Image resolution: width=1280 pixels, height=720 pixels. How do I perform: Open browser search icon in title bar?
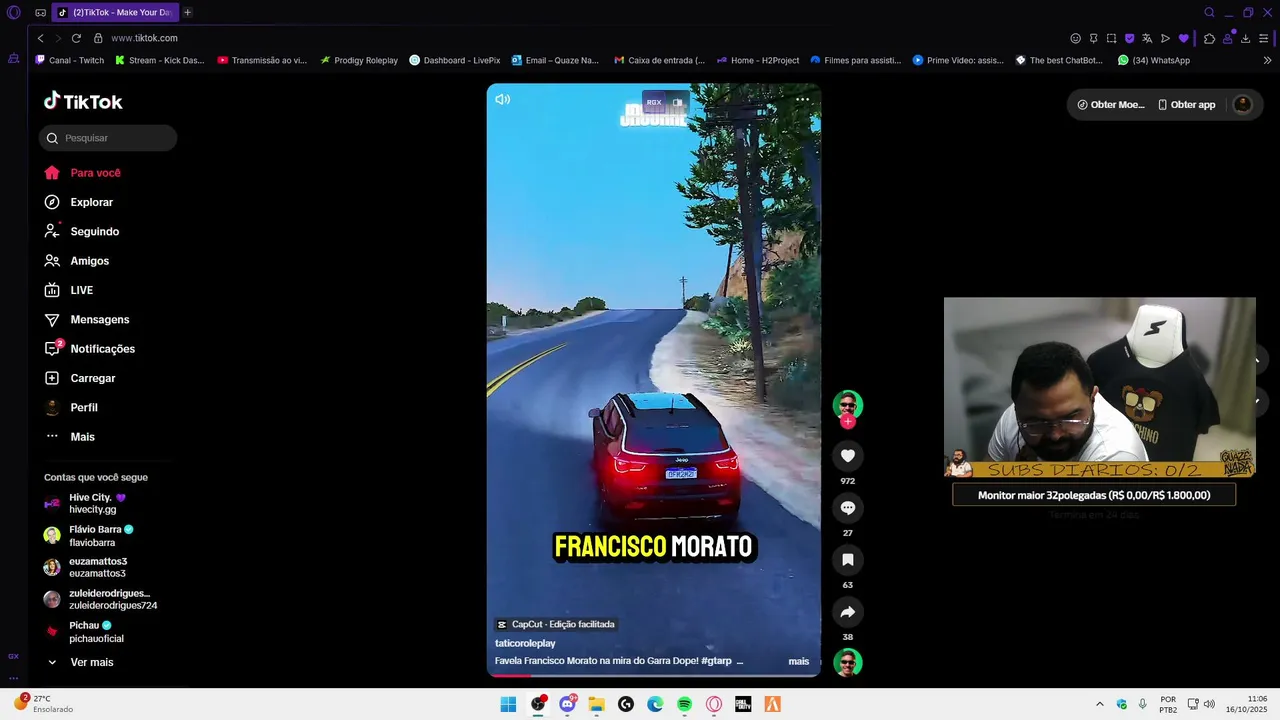1209,12
